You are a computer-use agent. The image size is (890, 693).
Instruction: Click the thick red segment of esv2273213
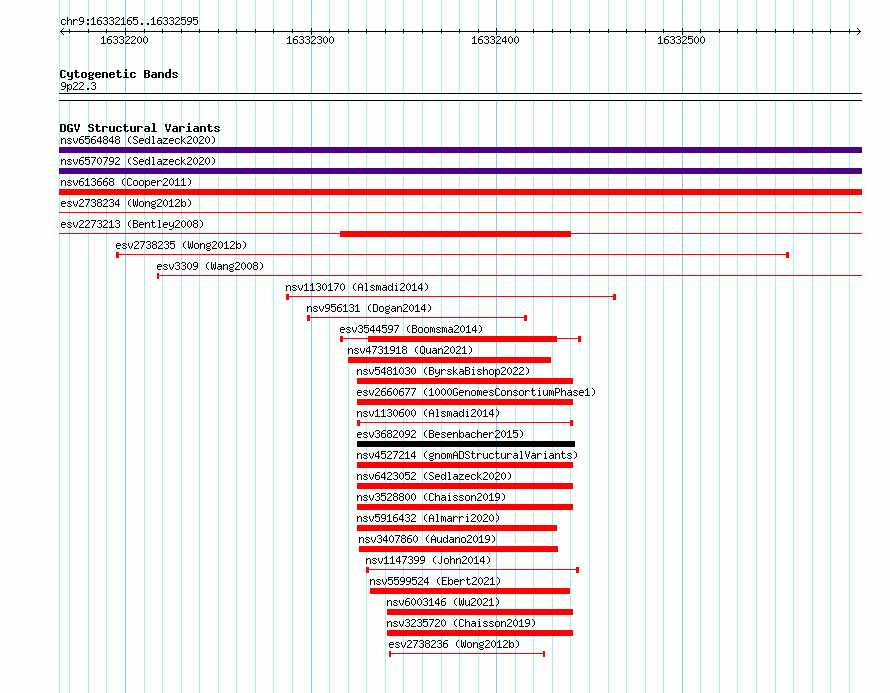(455, 234)
